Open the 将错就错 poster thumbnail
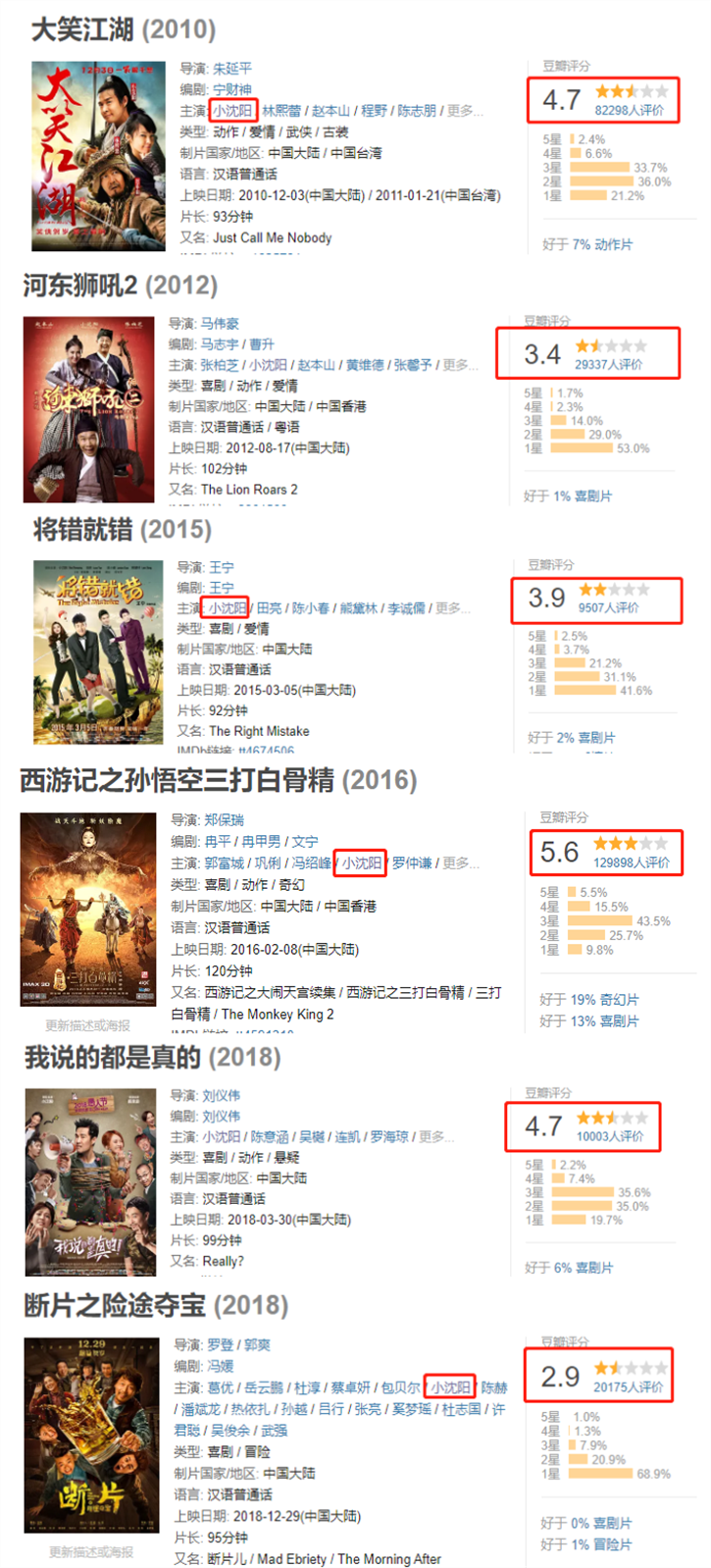 click(98, 652)
